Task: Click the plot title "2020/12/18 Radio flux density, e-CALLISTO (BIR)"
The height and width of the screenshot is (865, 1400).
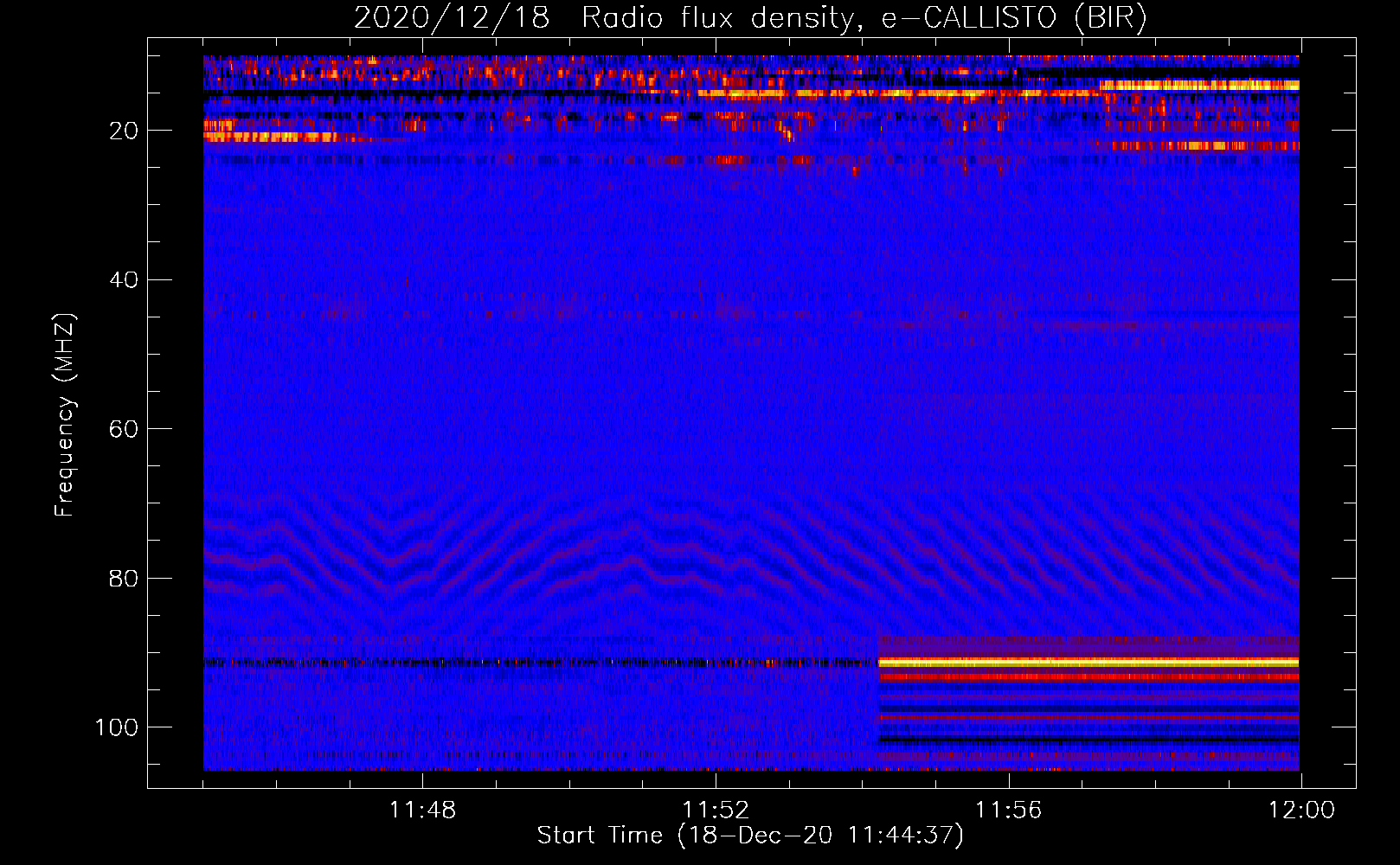Action: [x=750, y=18]
